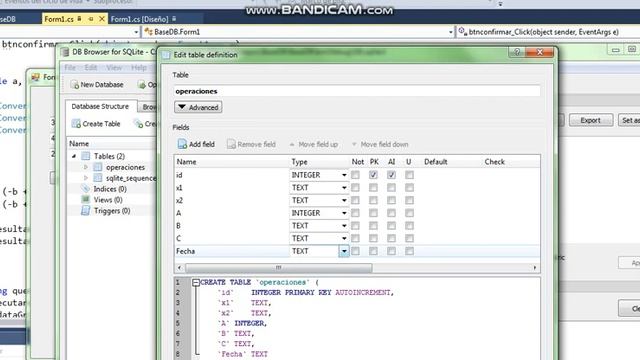Screen dimensions: 640x360
Task: Open type dropdown for id field
Action: pyautogui.click(x=344, y=175)
